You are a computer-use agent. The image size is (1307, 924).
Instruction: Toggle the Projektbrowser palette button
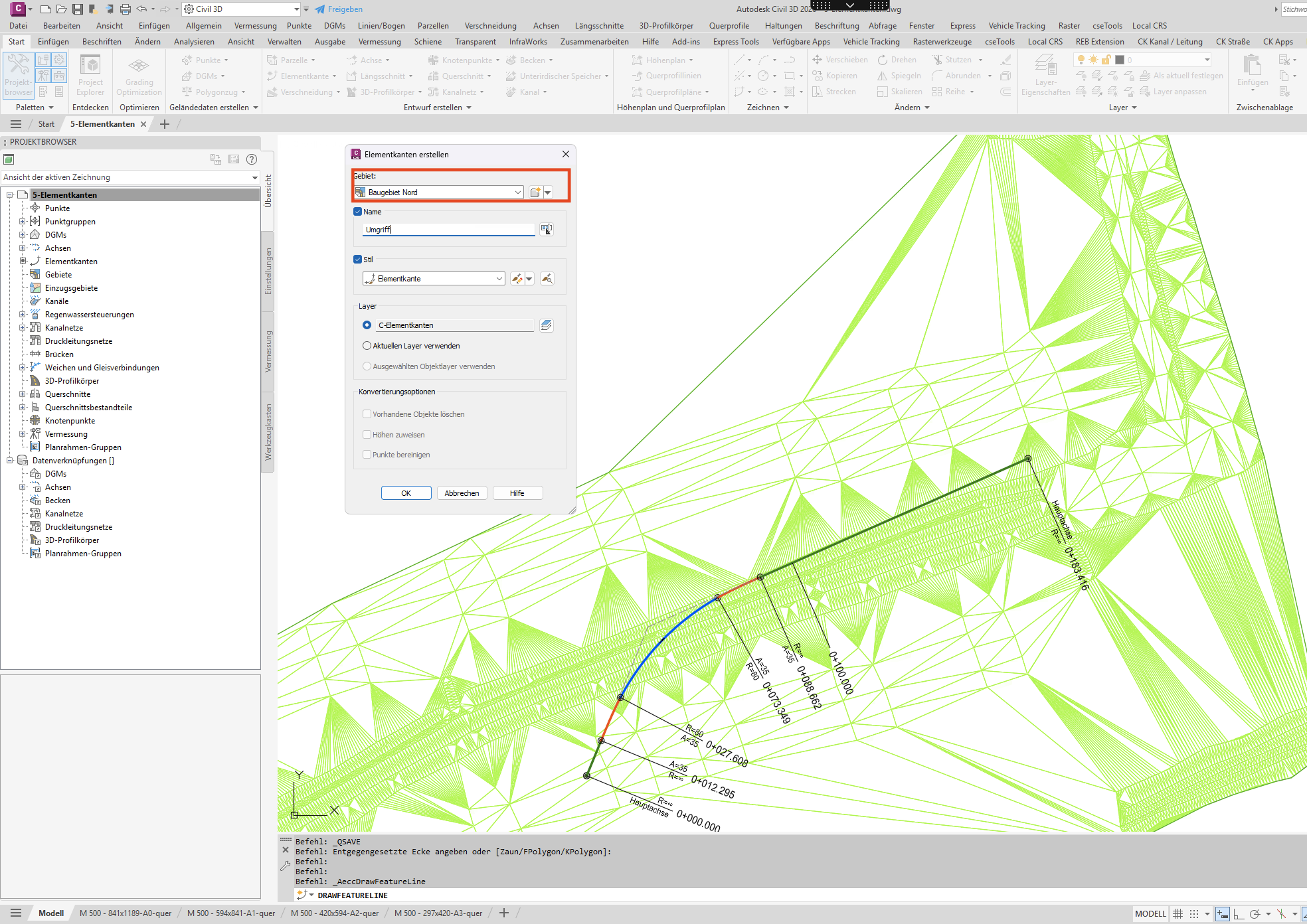[x=18, y=74]
